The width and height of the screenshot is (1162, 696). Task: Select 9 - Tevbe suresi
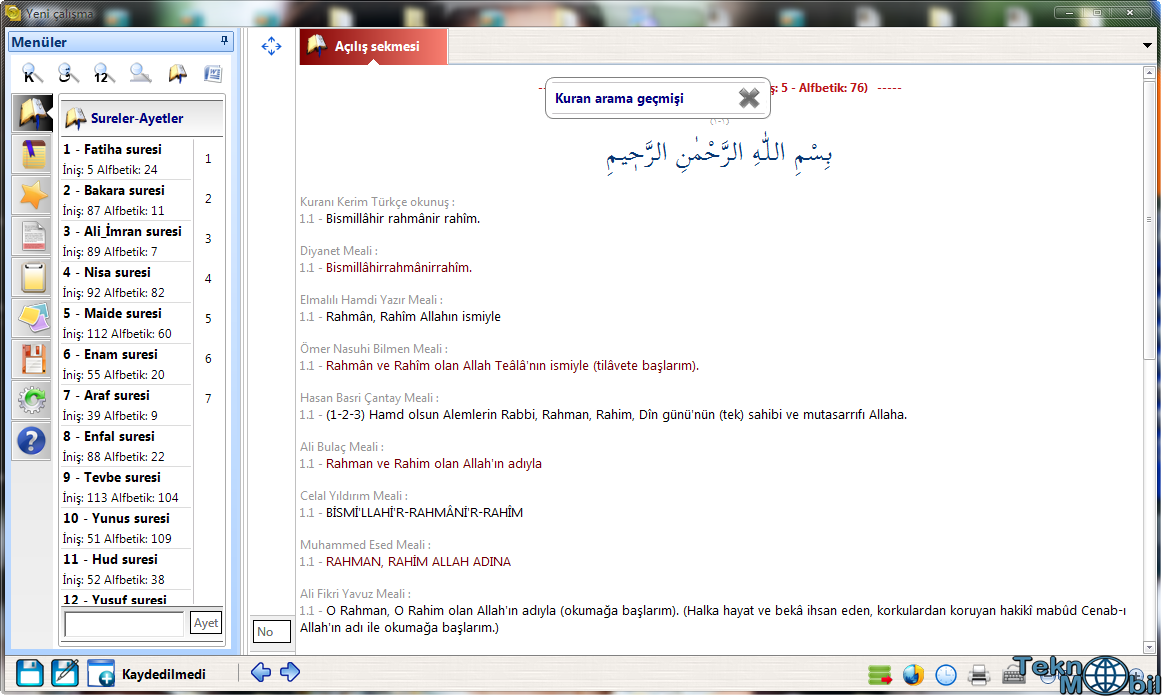click(x=126, y=487)
